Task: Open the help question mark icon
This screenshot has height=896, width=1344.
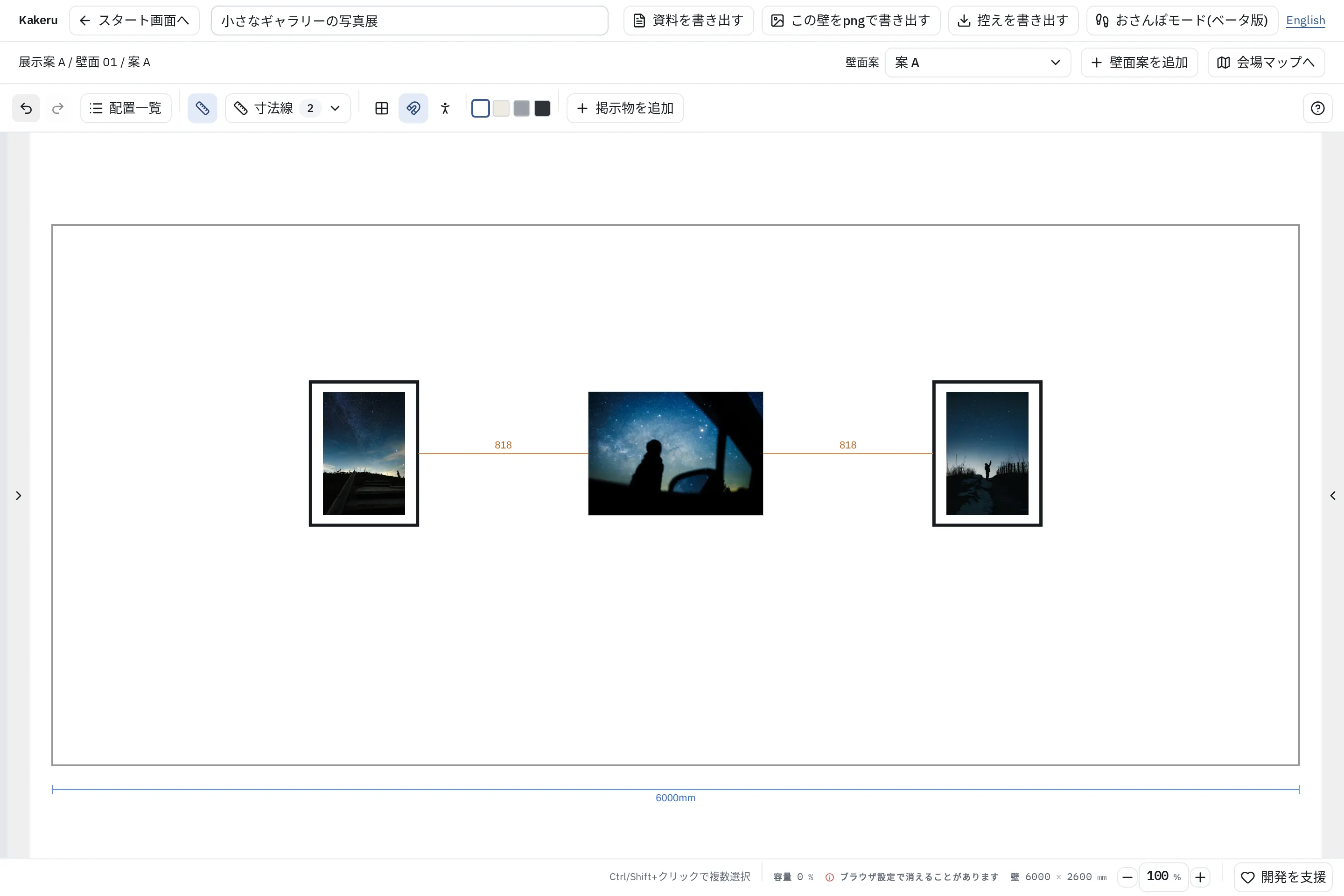Action: pyautogui.click(x=1318, y=108)
